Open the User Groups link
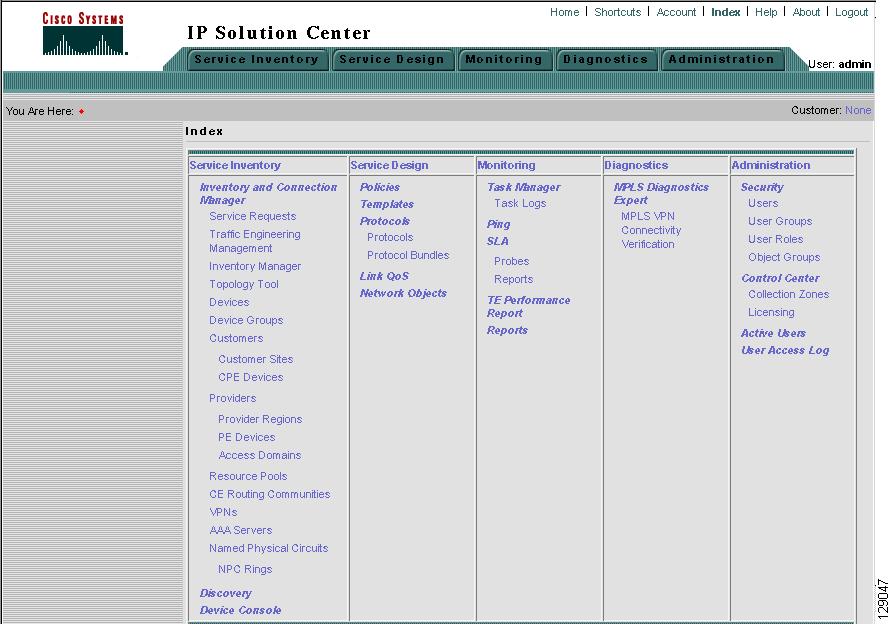 (780, 221)
